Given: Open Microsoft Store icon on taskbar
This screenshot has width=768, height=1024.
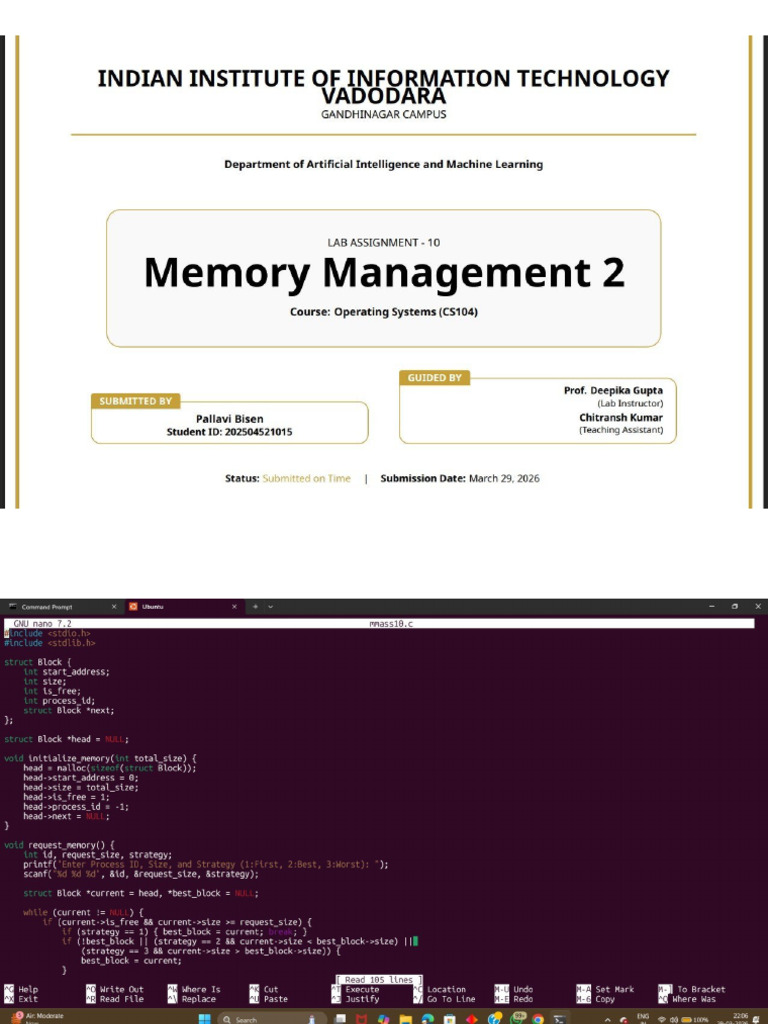Looking at the screenshot, I should pyautogui.click(x=449, y=1019).
